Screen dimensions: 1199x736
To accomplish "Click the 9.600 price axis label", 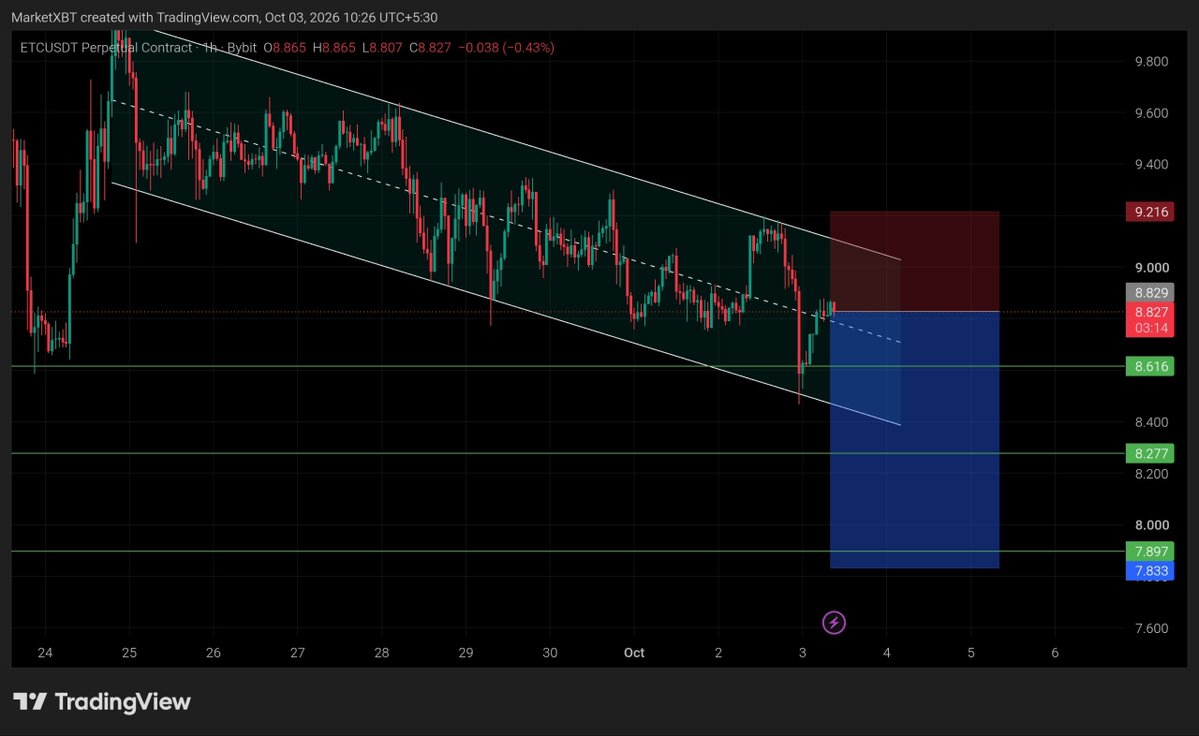I will (1152, 113).
